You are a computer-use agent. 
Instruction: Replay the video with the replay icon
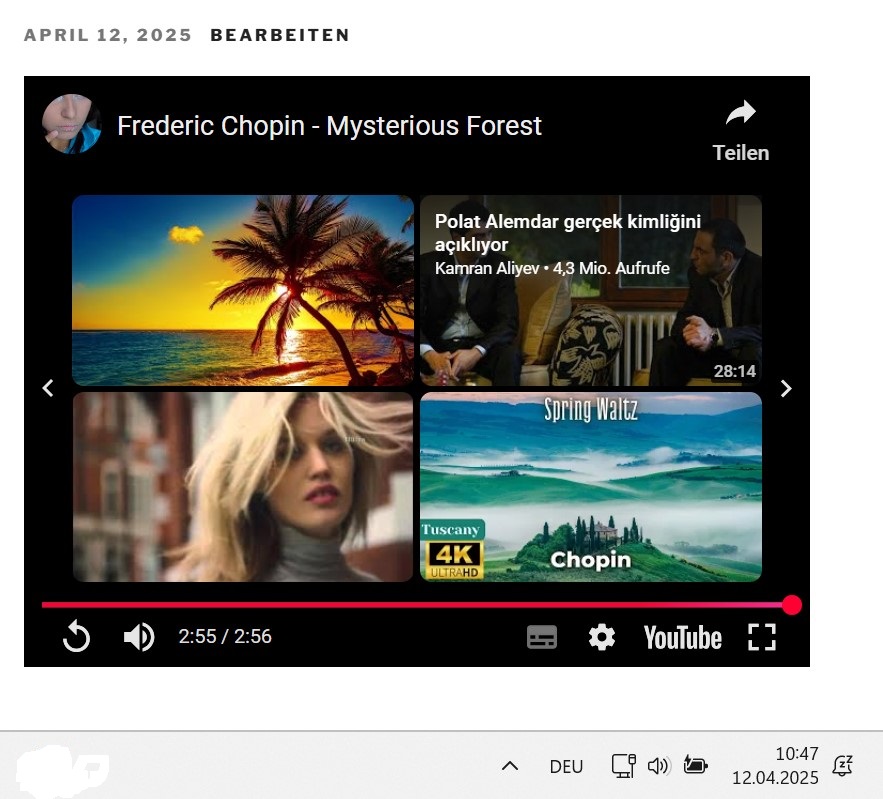click(x=77, y=636)
